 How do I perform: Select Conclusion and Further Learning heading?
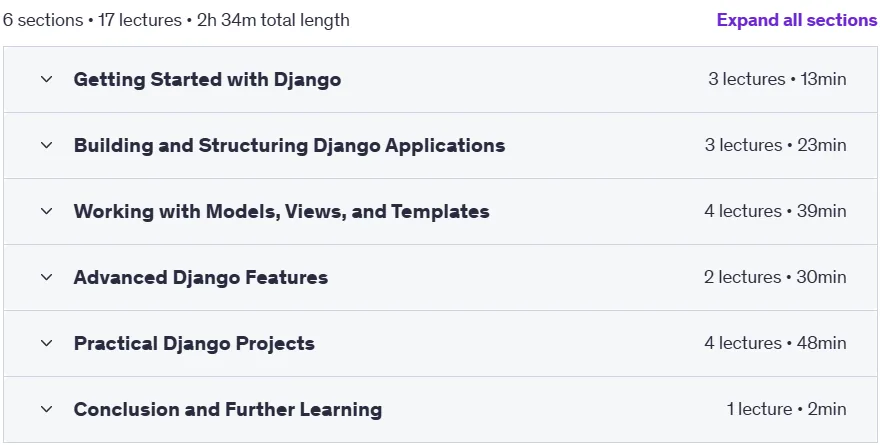(x=227, y=409)
